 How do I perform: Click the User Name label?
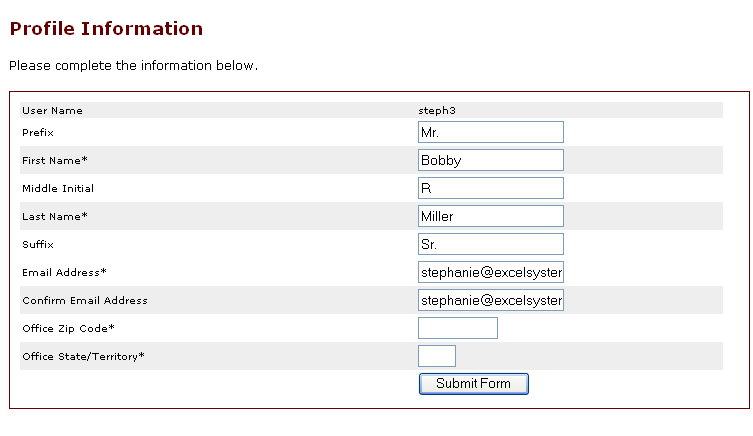point(52,110)
